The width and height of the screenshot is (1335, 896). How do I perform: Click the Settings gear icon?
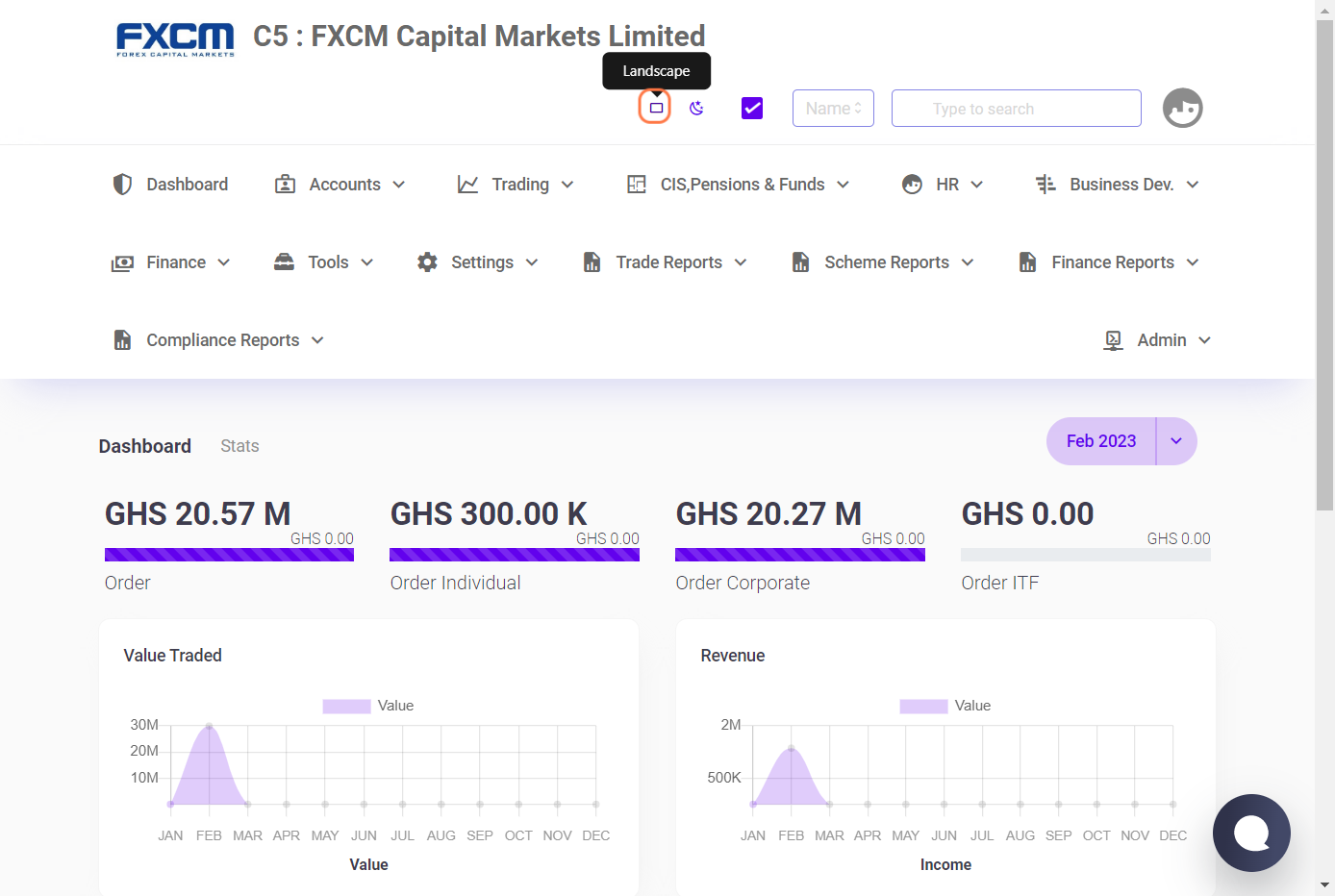pyautogui.click(x=427, y=261)
